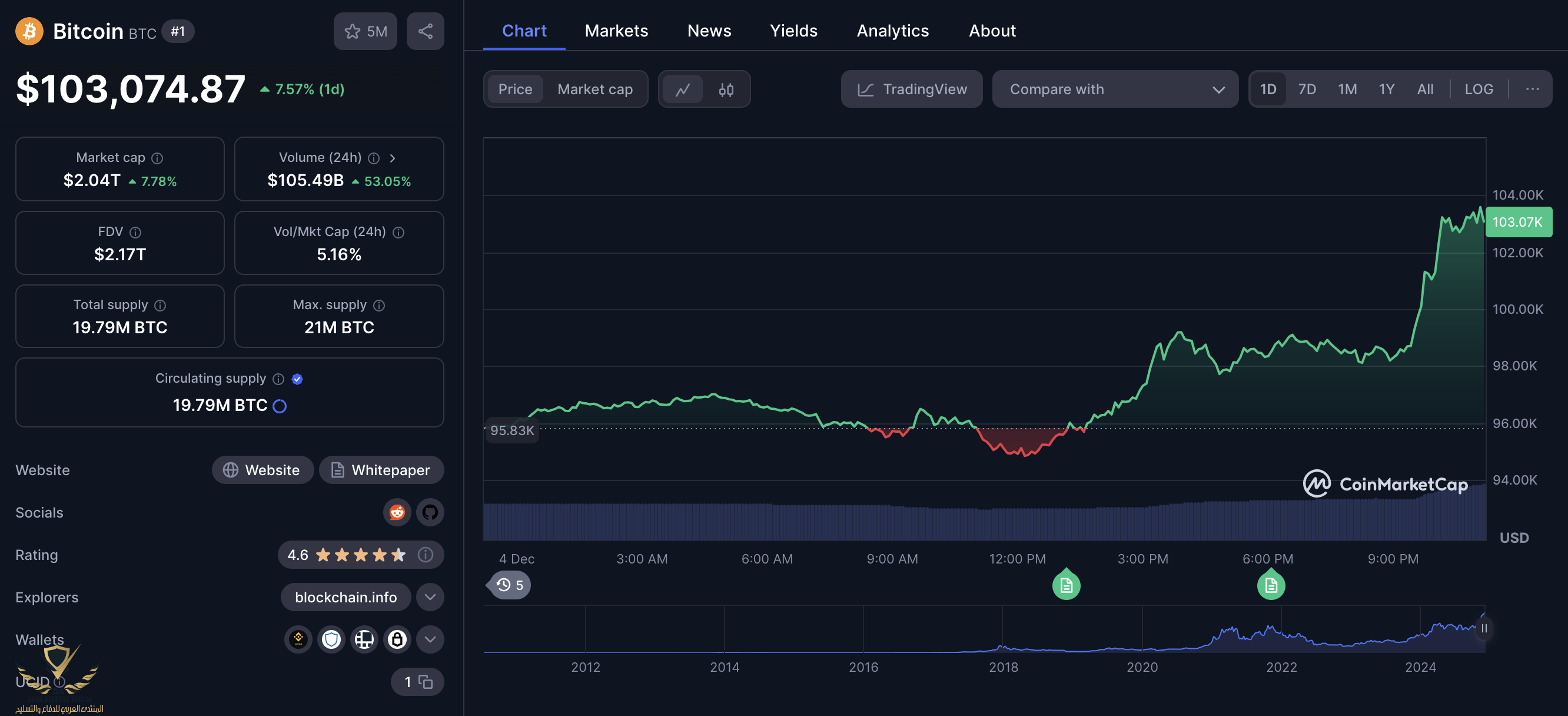
Task: Expand the Wallets list chevron
Action: [430, 639]
